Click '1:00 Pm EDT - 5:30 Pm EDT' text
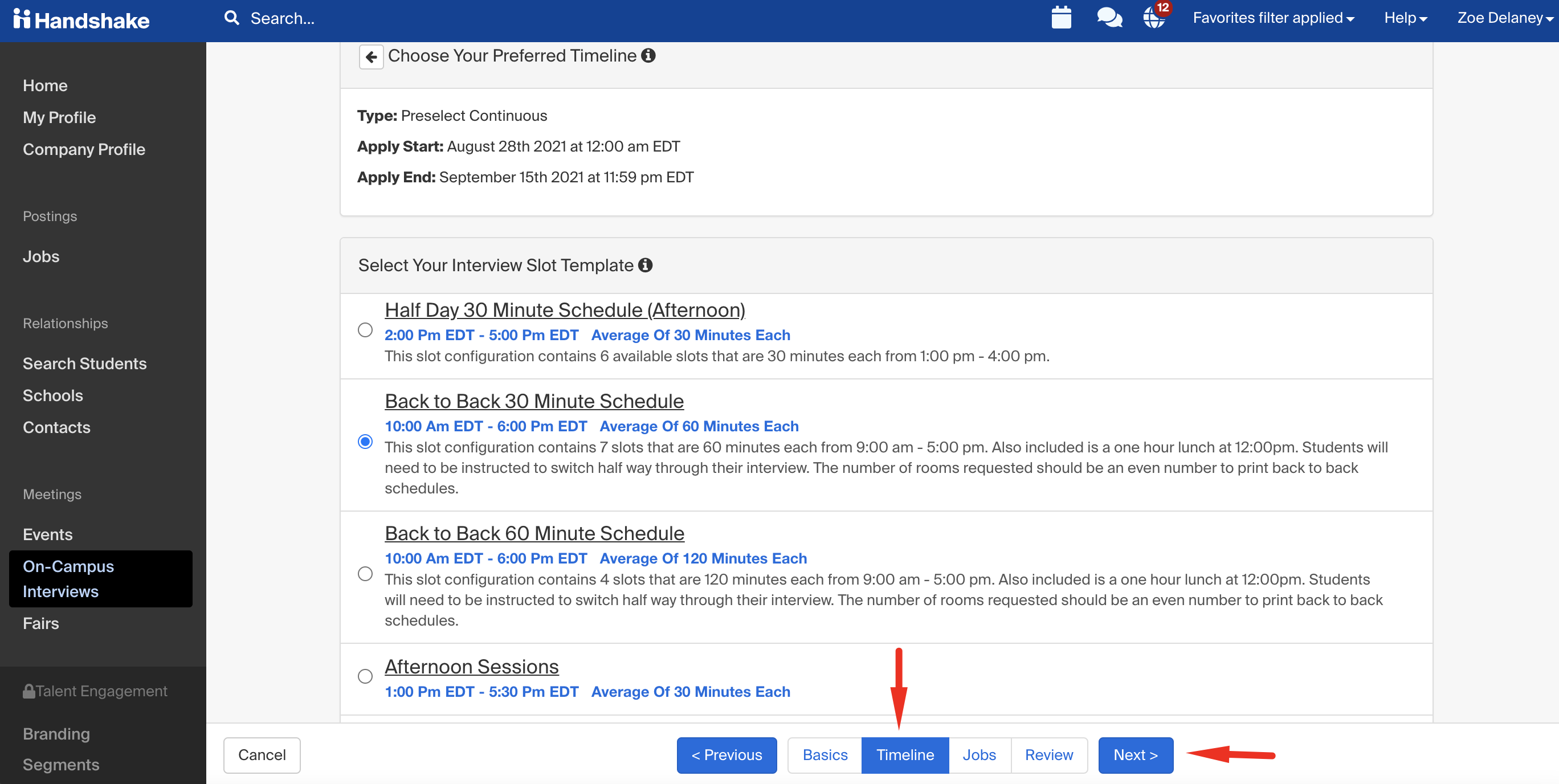1559x784 pixels. click(x=481, y=692)
